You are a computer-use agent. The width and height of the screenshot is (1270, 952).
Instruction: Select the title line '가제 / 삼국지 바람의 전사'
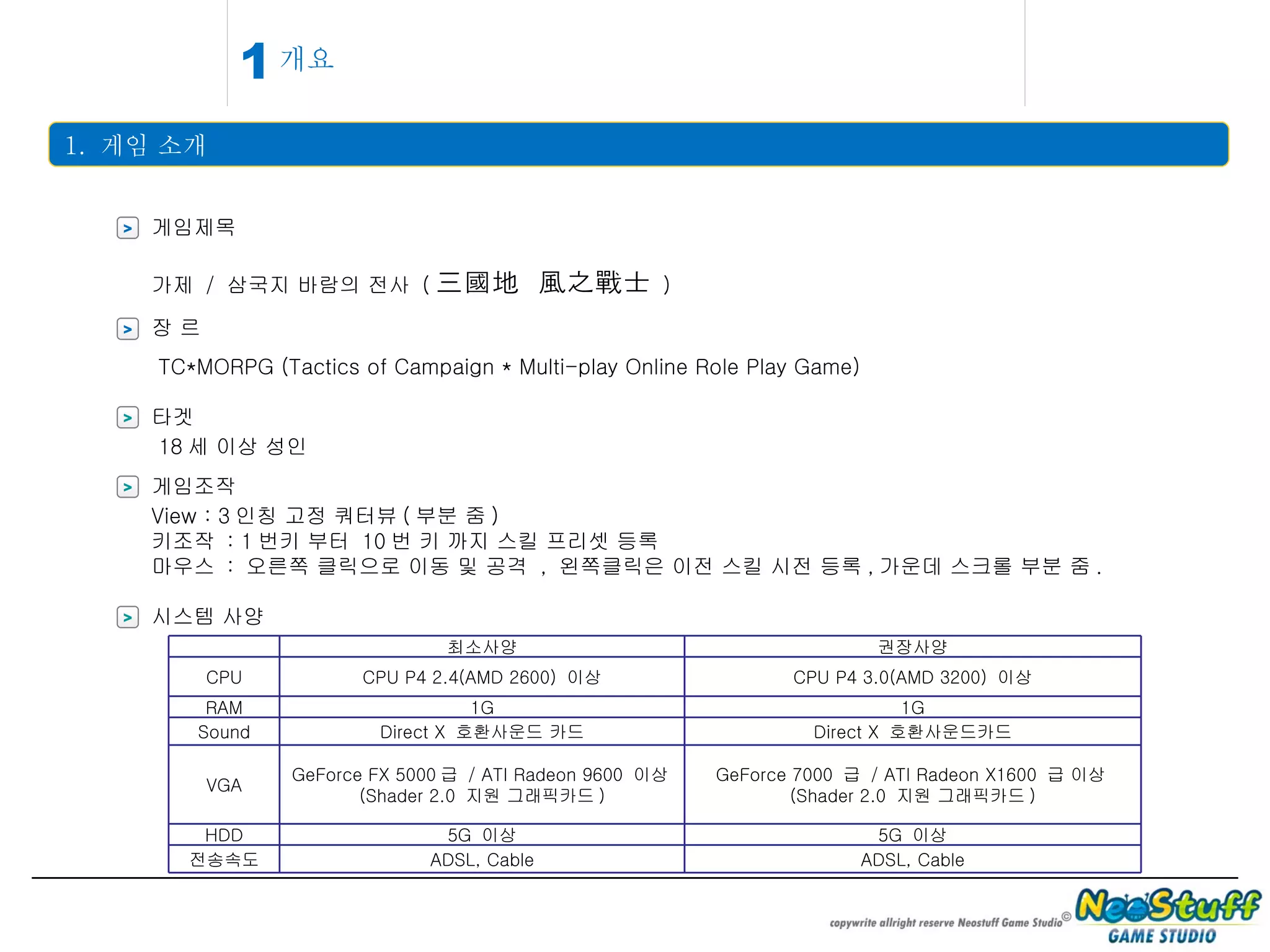click(280, 284)
